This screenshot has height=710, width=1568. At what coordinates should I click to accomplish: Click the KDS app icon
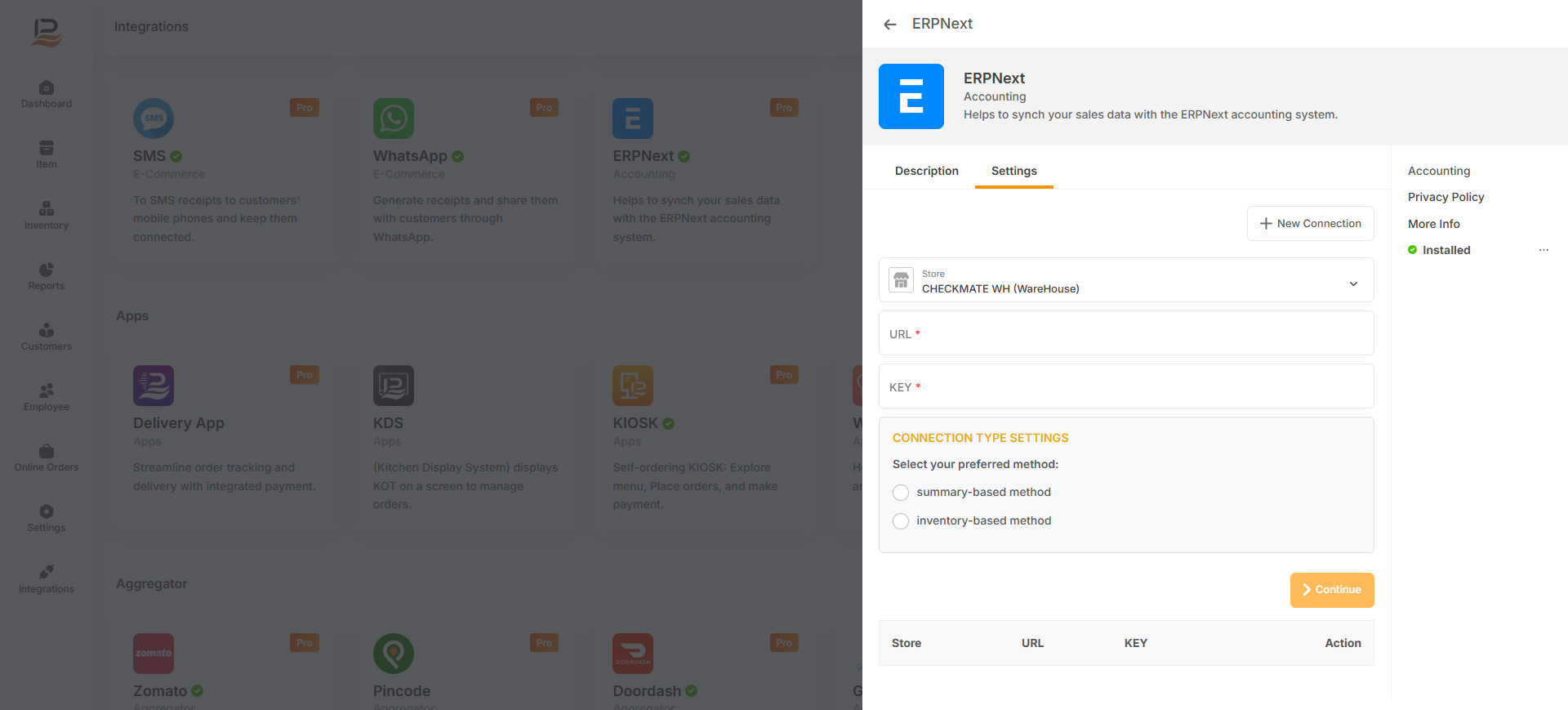[x=394, y=386]
